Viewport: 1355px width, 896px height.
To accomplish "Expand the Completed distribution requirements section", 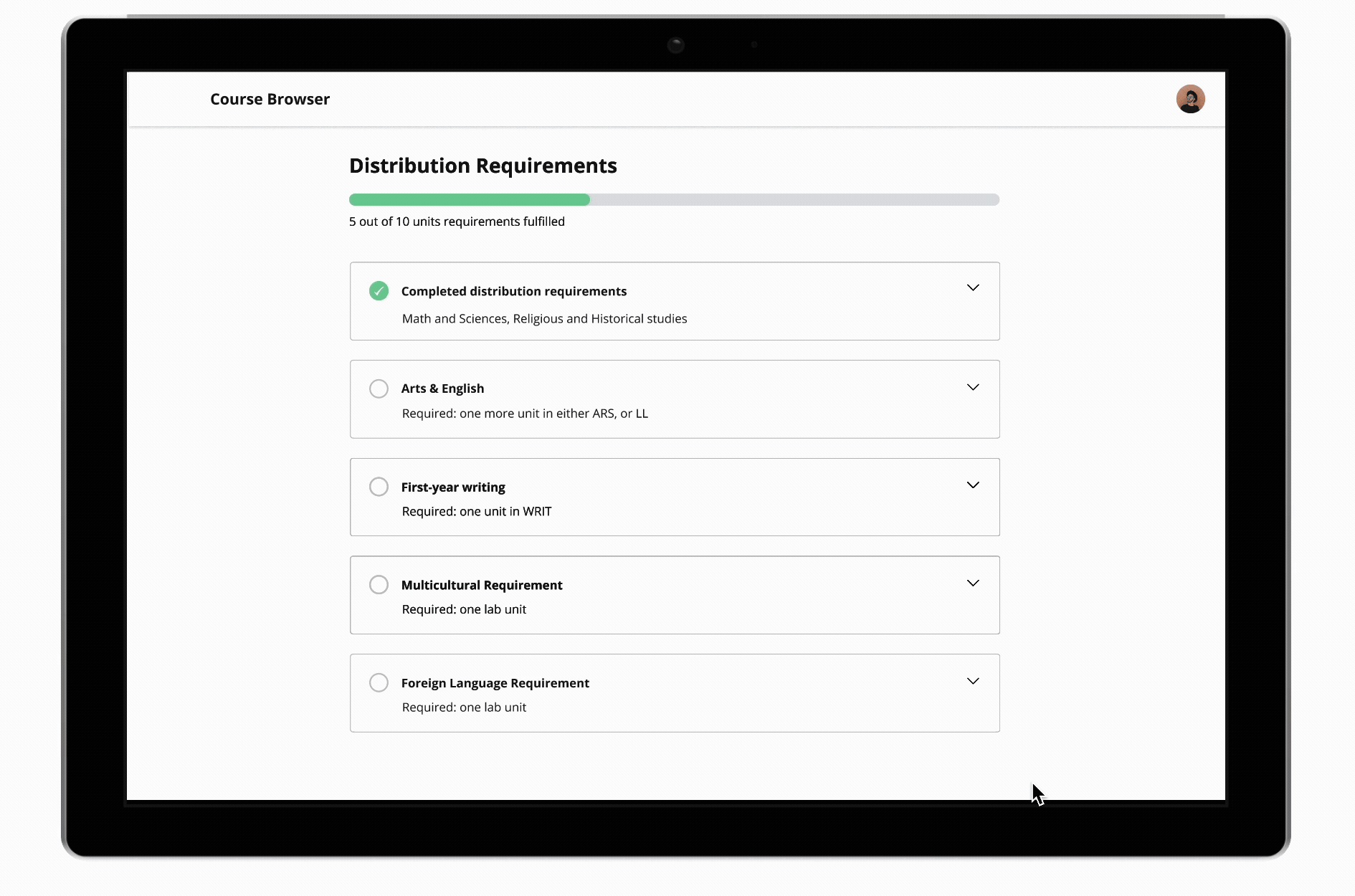I will [973, 287].
